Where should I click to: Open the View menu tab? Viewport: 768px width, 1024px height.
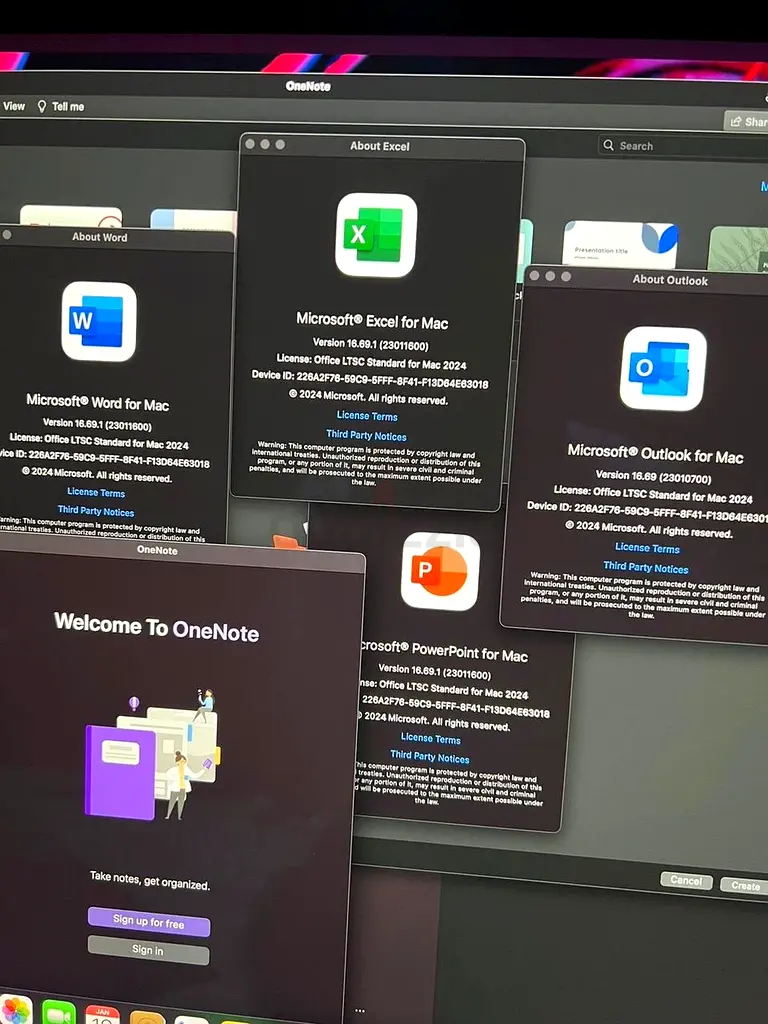(x=14, y=106)
